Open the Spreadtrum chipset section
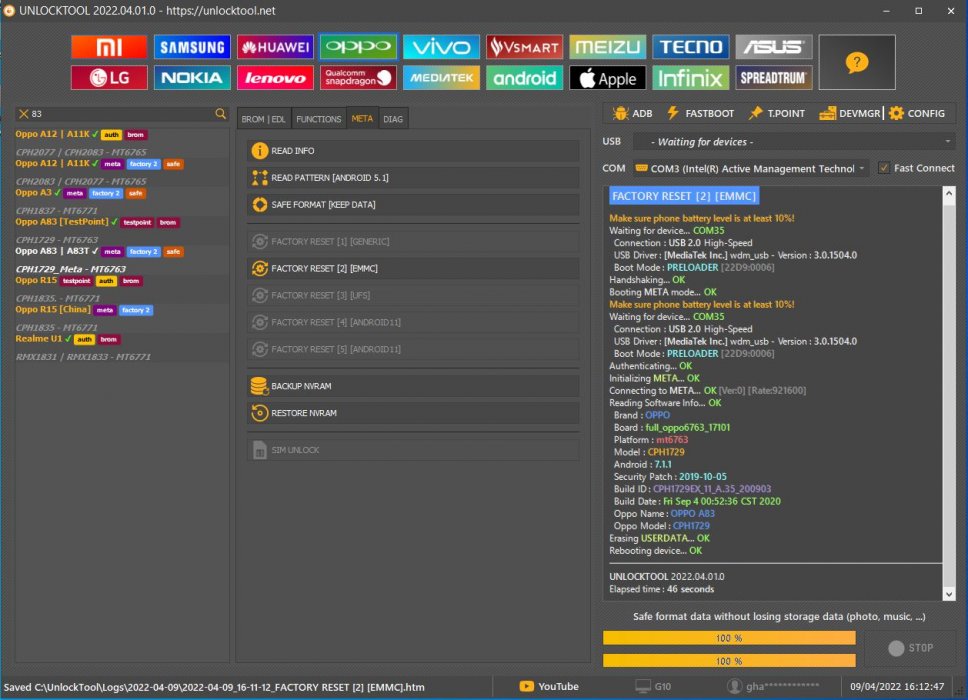Viewport: 968px width, 700px height. (x=774, y=78)
